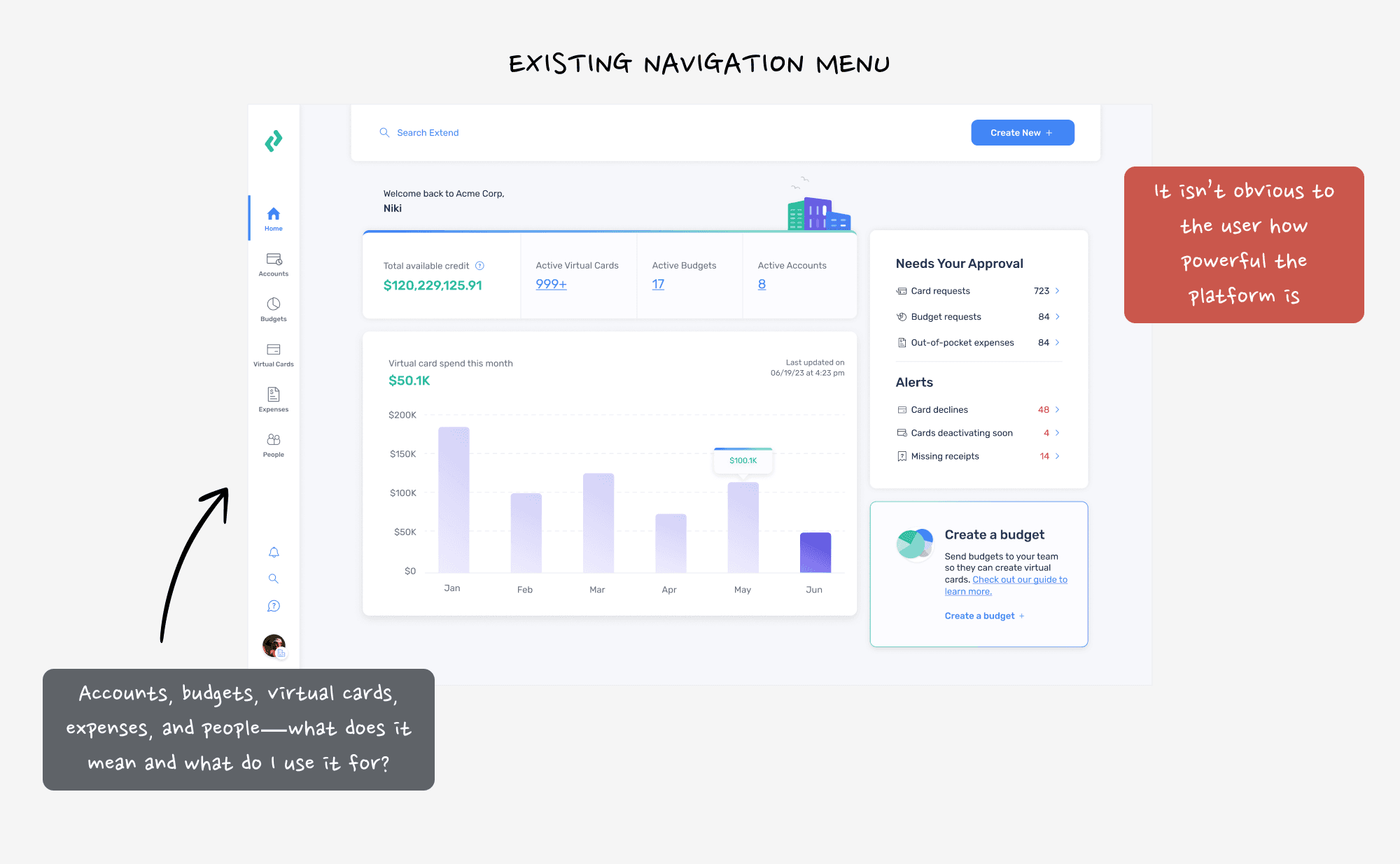The image size is (1400, 864).
Task: Click info icon beside Total available credit
Action: [x=479, y=266]
